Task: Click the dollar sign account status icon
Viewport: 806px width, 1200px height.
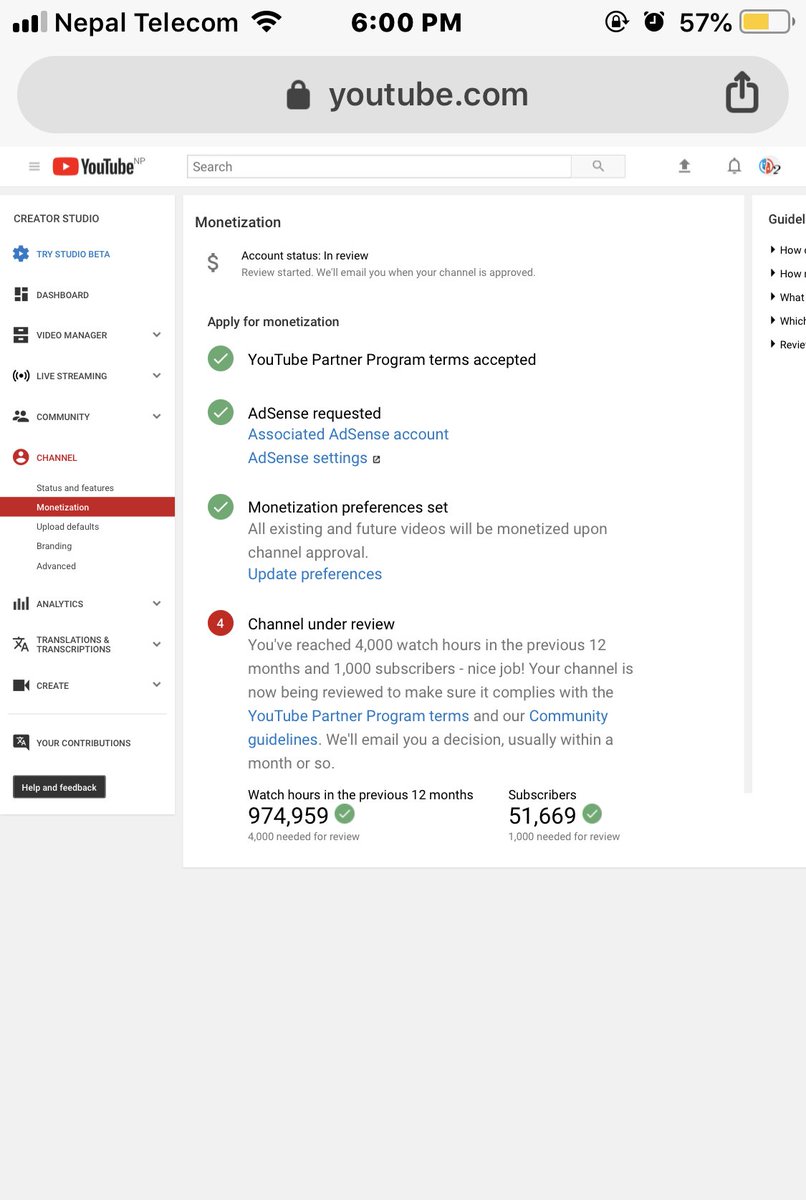Action: (213, 263)
